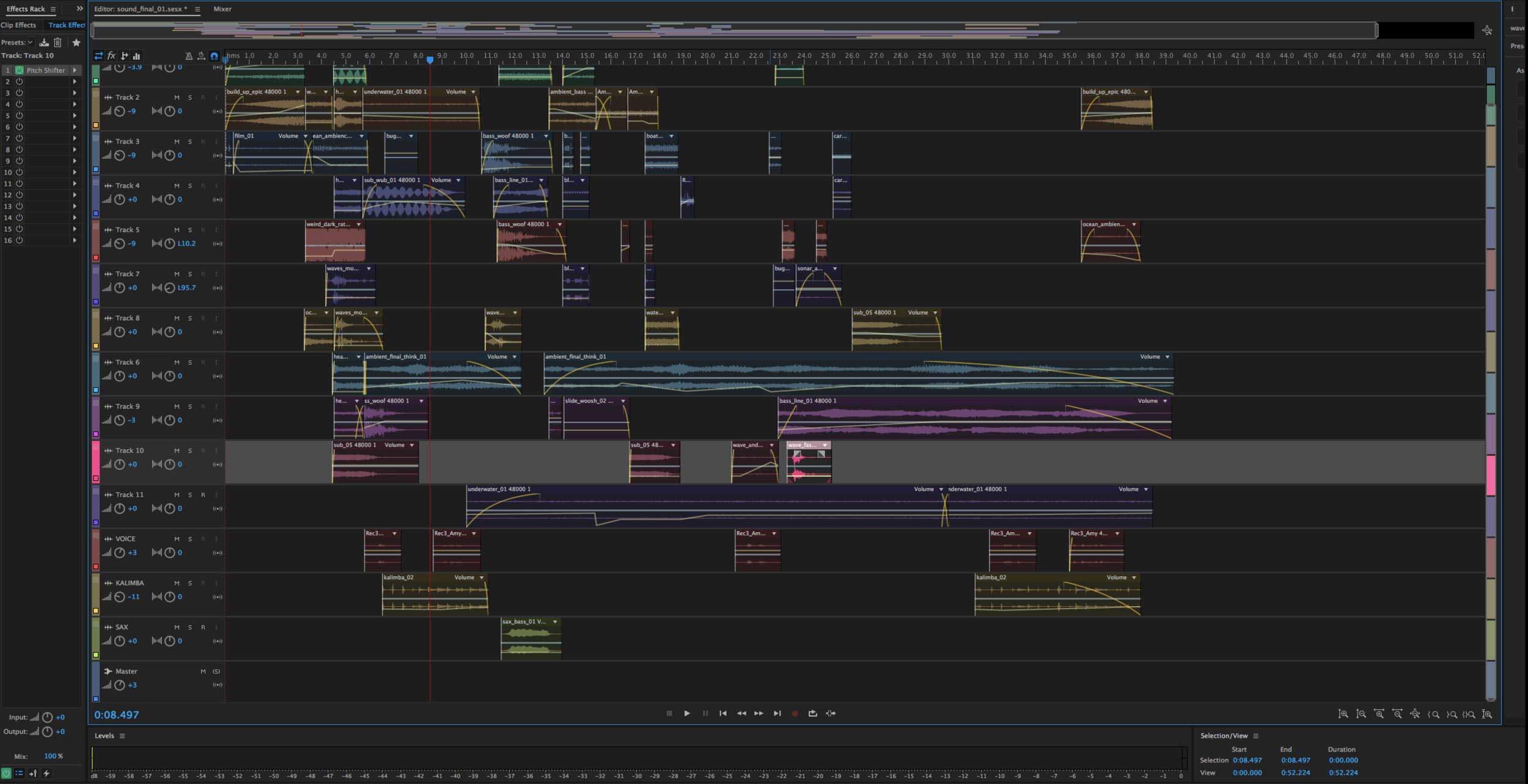This screenshot has height=784, width=1528.
Task: Open the Editor panel menu icon
Action: [x=197, y=9]
